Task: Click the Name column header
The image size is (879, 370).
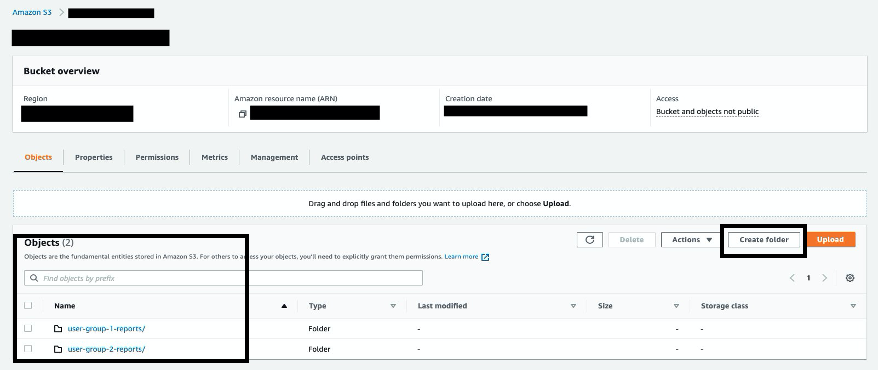Action: [x=64, y=306]
